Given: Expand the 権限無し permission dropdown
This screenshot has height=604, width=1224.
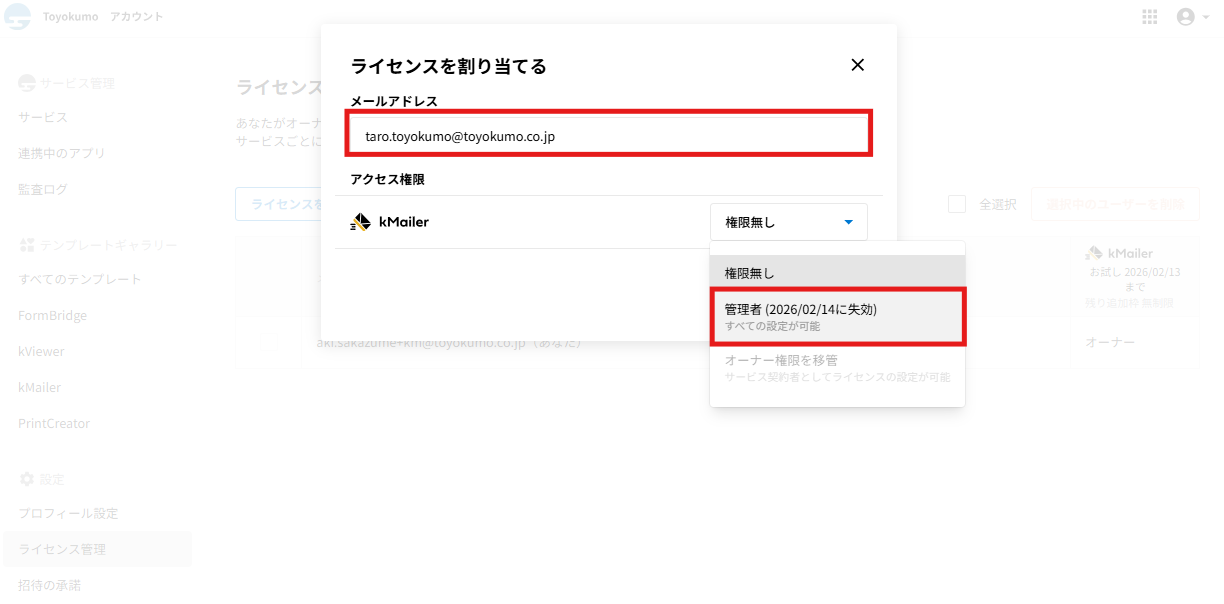Looking at the screenshot, I should click(x=788, y=222).
